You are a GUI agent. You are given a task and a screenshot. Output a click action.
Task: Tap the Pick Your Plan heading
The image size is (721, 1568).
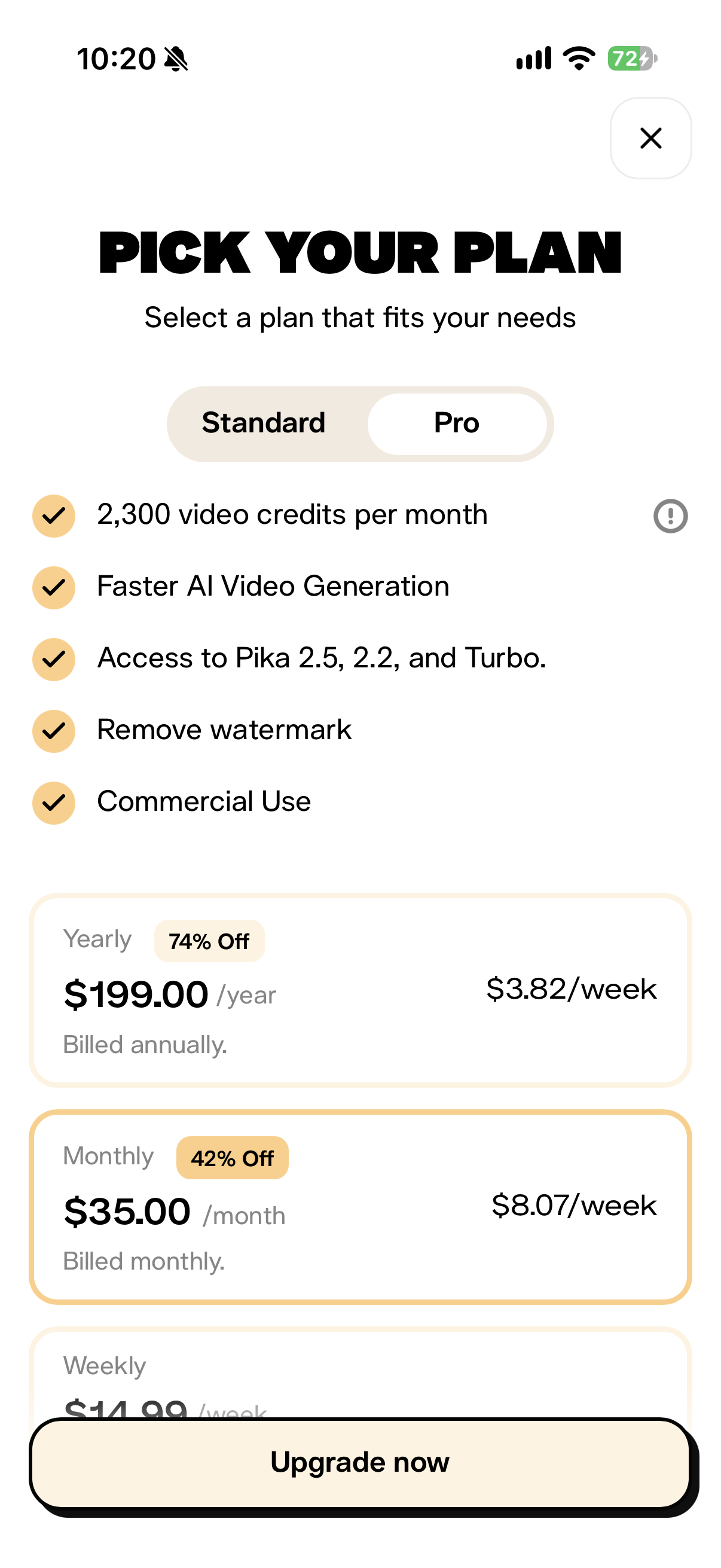click(x=360, y=252)
